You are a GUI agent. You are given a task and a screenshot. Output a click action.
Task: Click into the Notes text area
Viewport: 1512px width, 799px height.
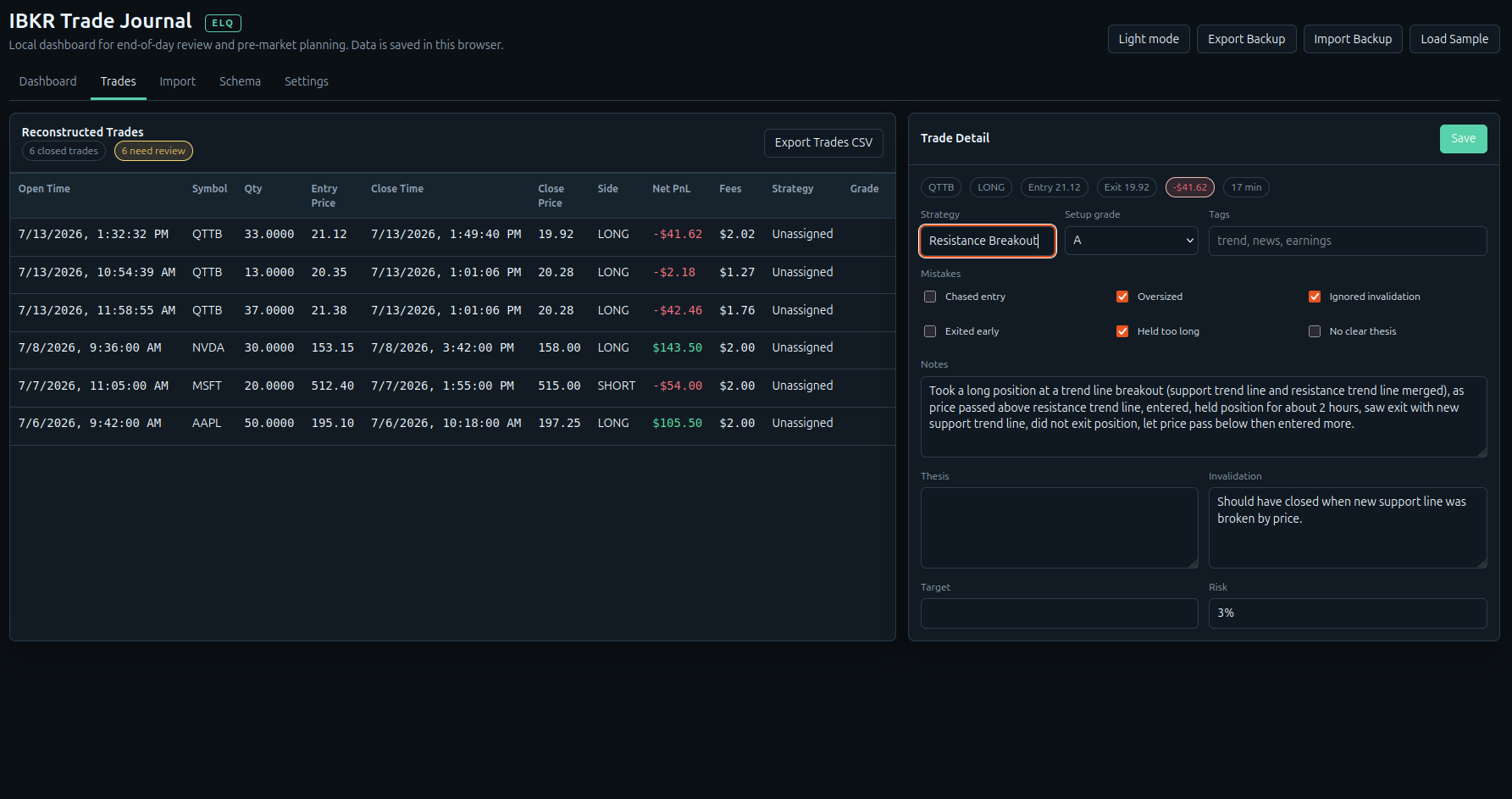[x=1204, y=417]
